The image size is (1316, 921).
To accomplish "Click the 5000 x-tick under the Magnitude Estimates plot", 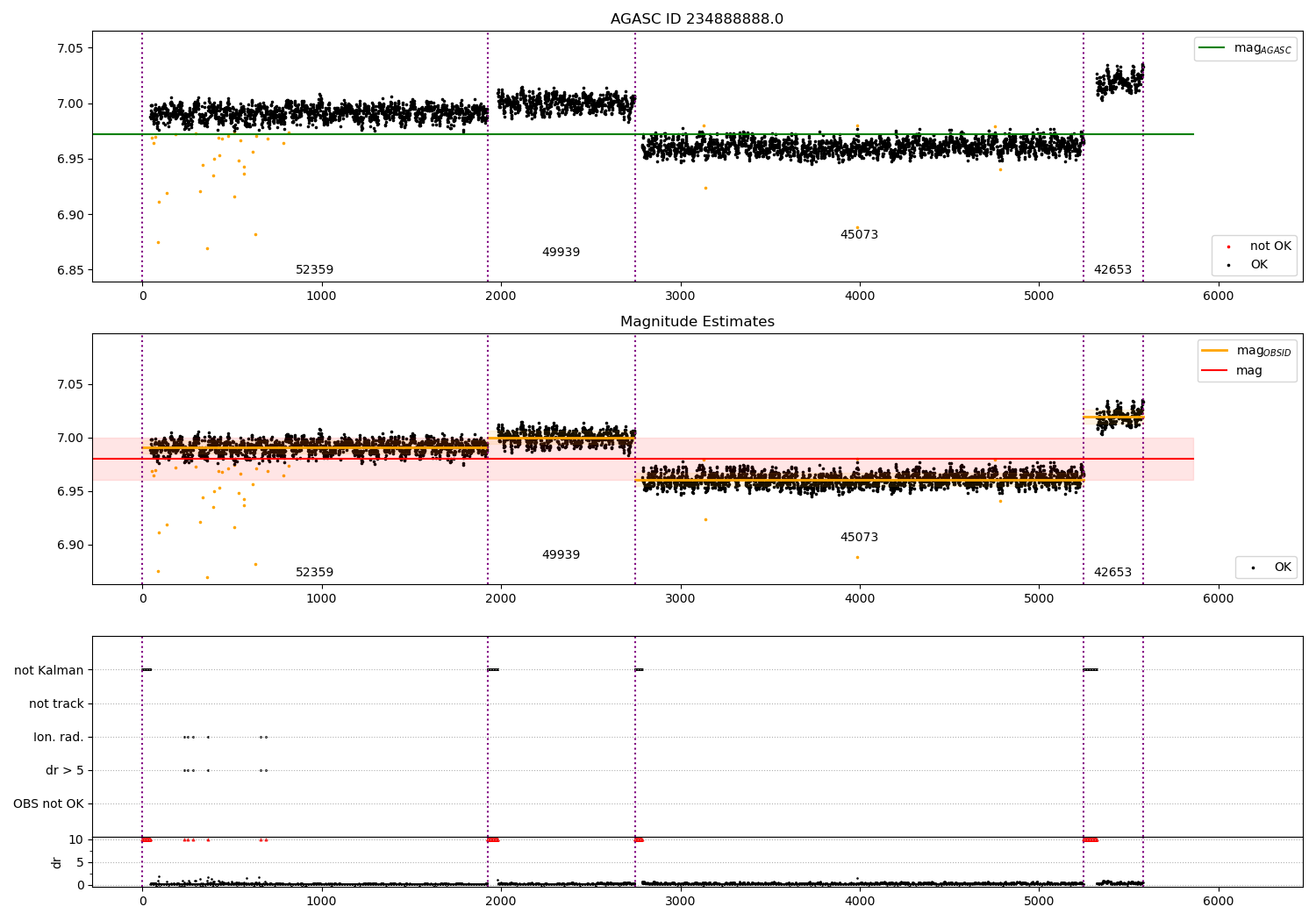I will coord(1039,599).
